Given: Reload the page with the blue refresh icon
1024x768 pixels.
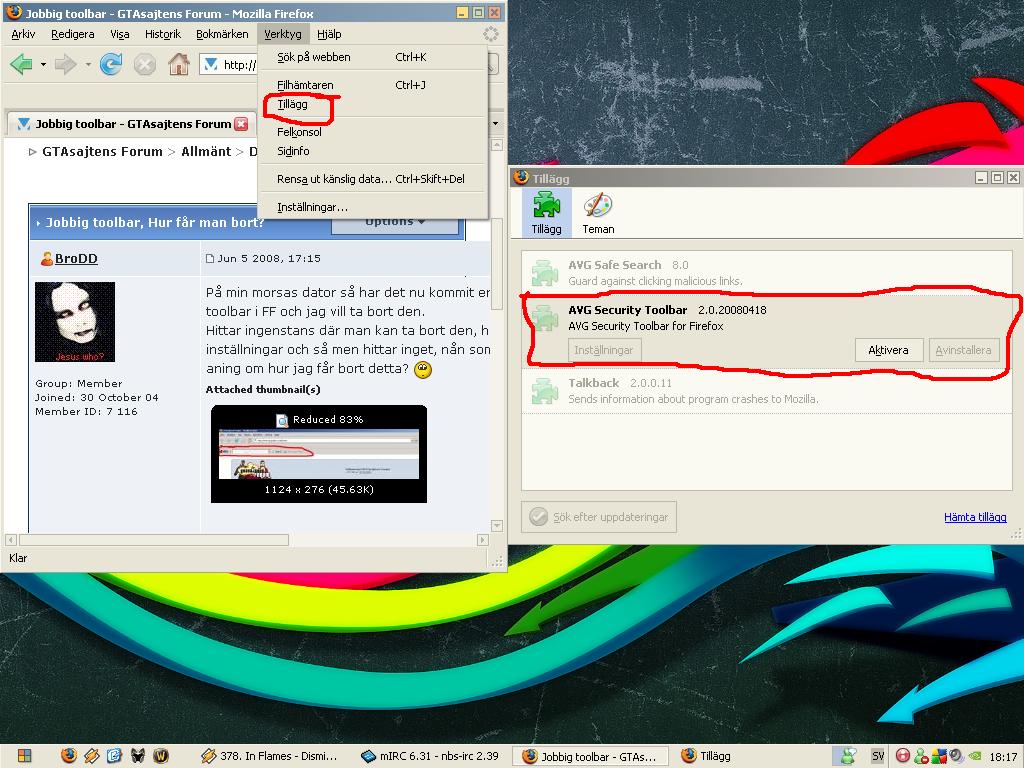Looking at the screenshot, I should [111, 64].
